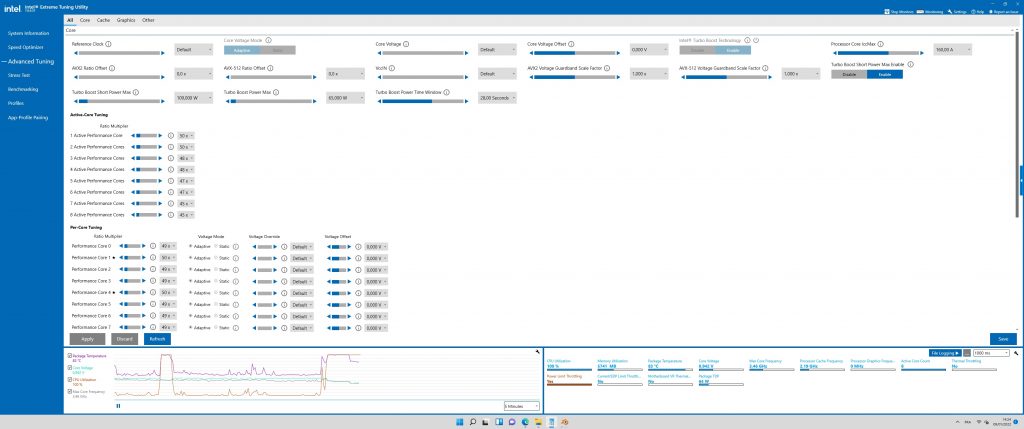Open Turbo Boost Short Power Max 109,000 W dropdown
The image size is (1024, 429).
(x=193, y=98)
